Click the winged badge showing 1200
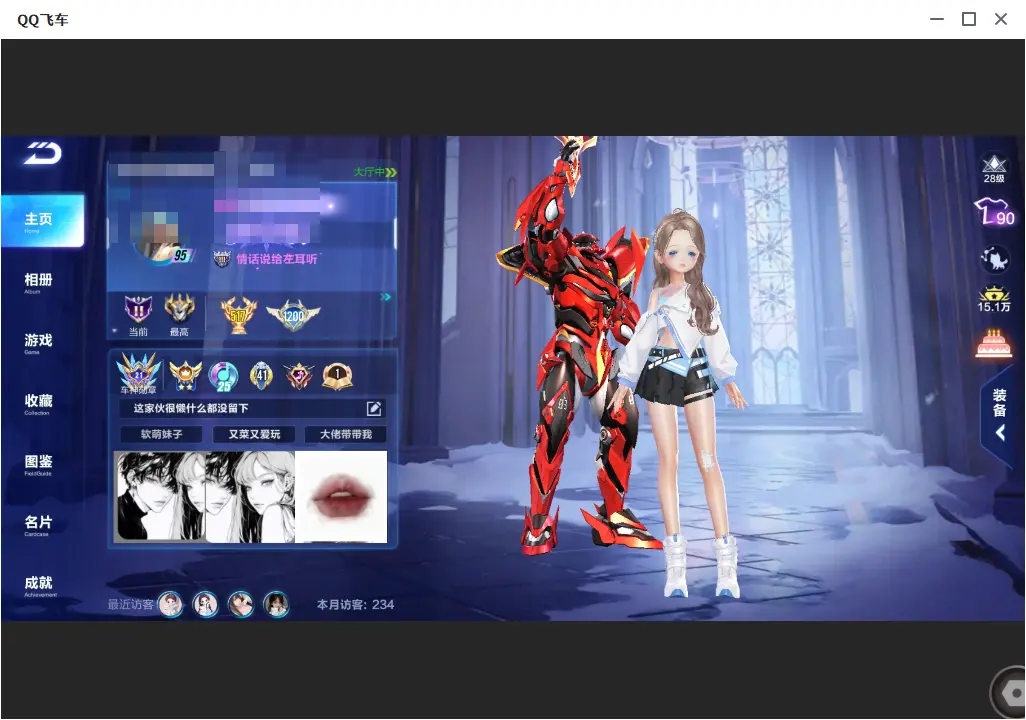The width and height of the screenshot is (1026, 720). click(x=293, y=315)
